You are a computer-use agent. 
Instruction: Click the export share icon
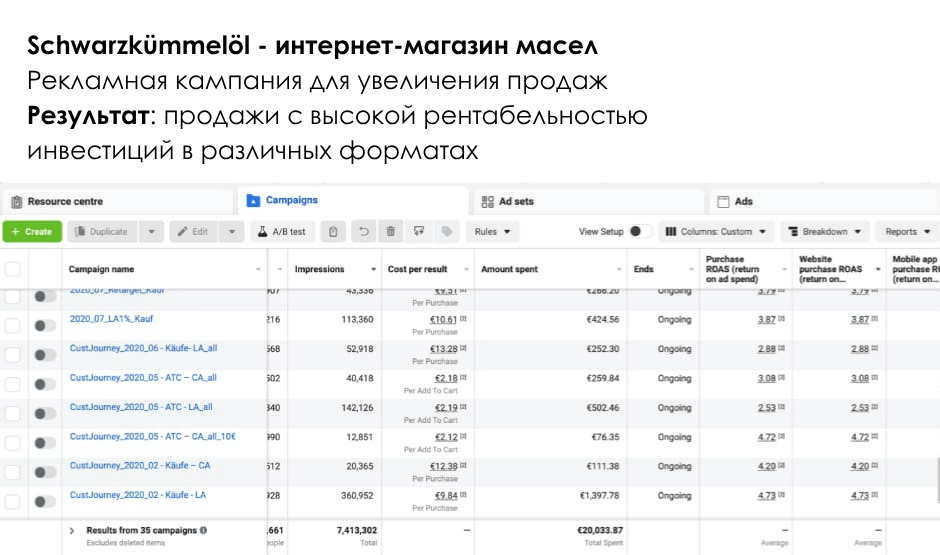click(418, 231)
